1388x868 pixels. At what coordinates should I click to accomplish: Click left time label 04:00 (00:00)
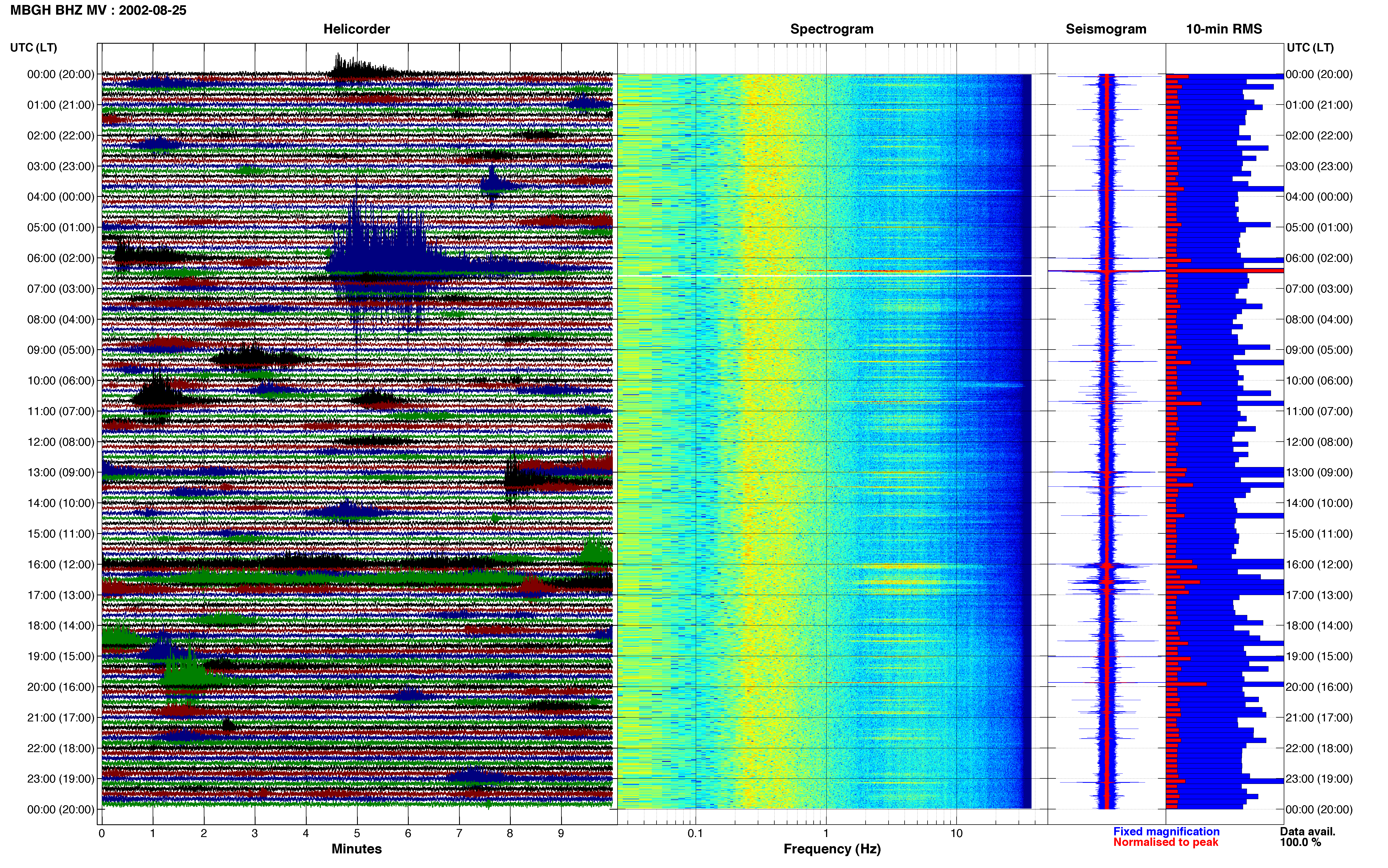(61, 196)
